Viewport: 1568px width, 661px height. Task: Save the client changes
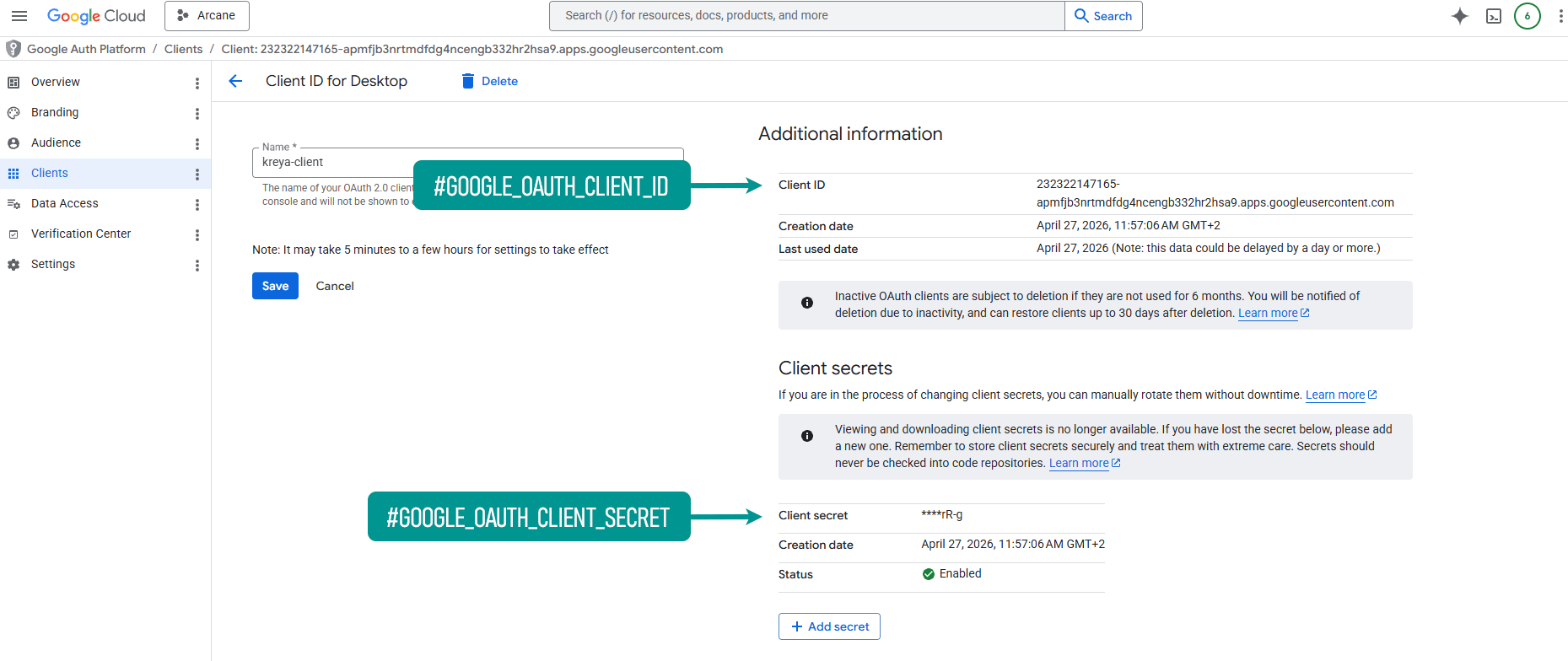tap(275, 286)
